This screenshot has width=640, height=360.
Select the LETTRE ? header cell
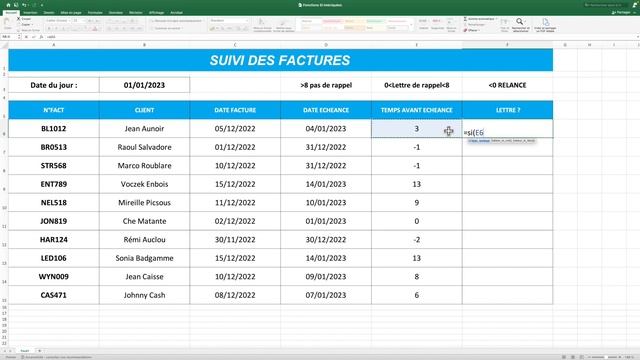(x=507, y=110)
